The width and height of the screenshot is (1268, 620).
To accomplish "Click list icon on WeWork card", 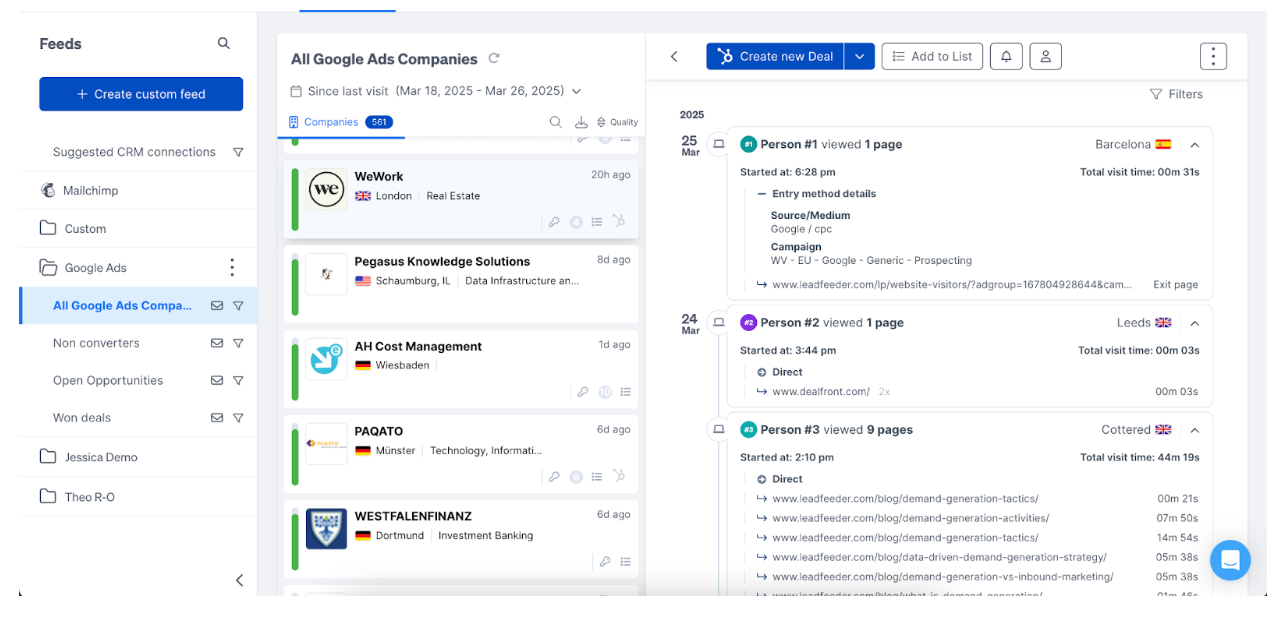I will click(x=597, y=222).
